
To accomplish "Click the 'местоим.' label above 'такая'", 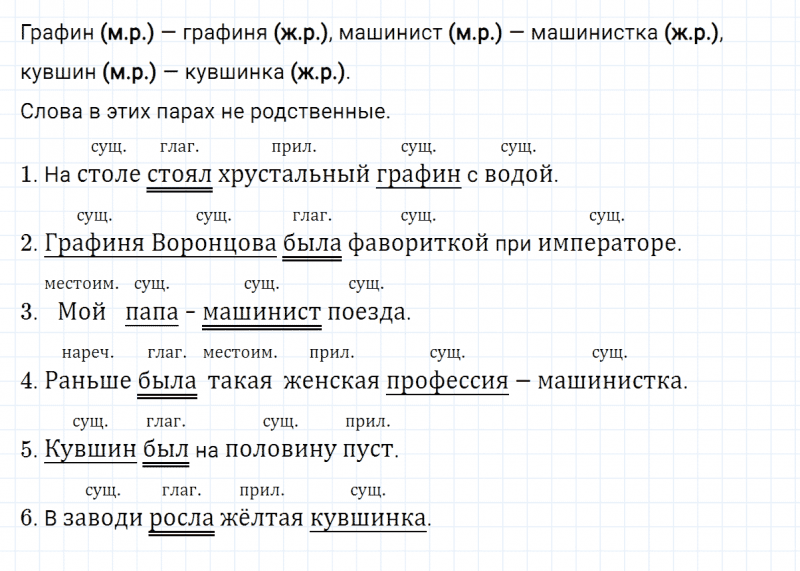I will point(240,353).
